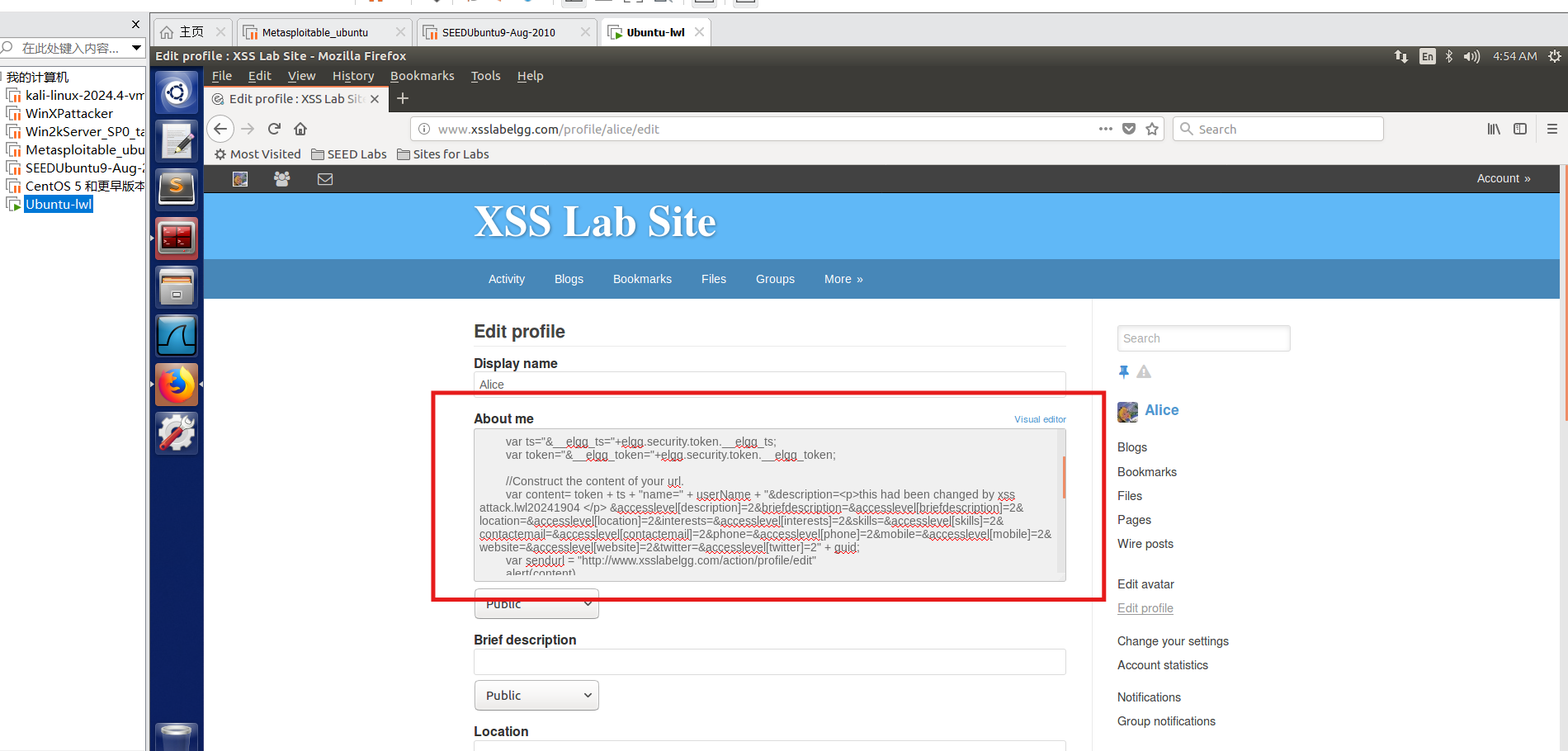Open the History menu
The image size is (1568, 751).
353,76
